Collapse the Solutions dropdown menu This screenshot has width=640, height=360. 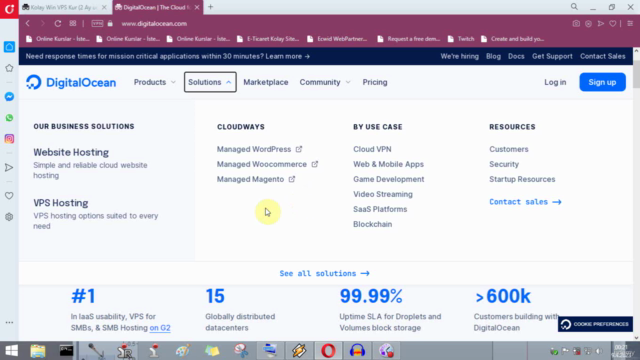[x=210, y=82]
